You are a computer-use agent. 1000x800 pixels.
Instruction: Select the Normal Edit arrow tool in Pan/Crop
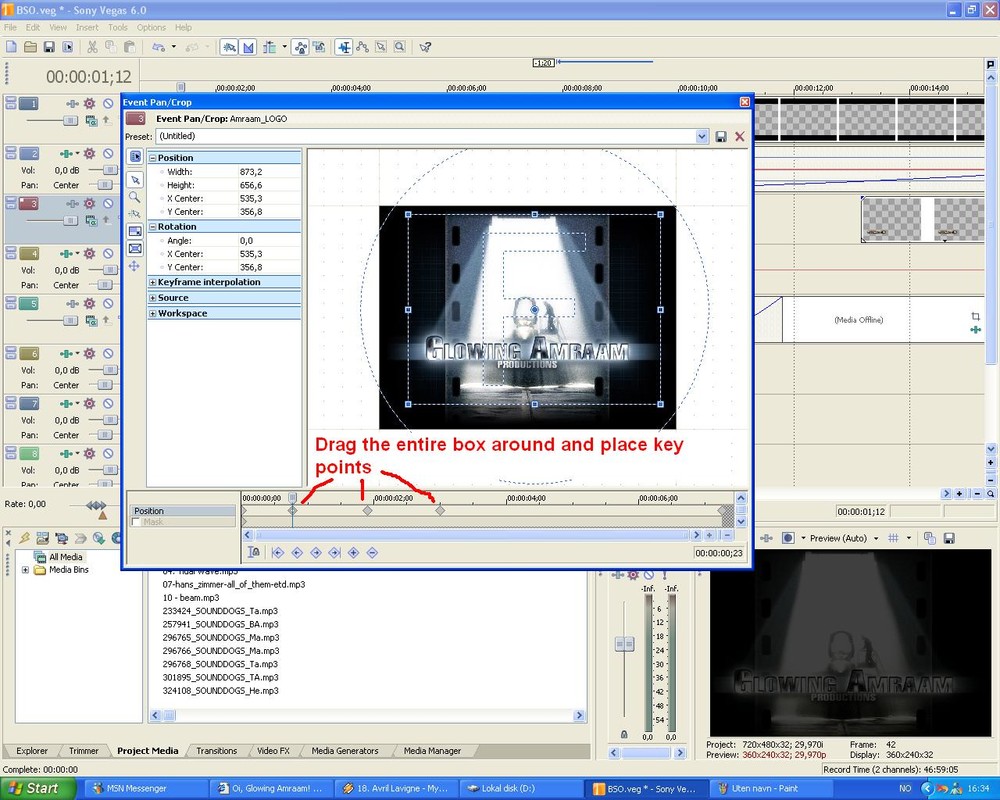135,180
